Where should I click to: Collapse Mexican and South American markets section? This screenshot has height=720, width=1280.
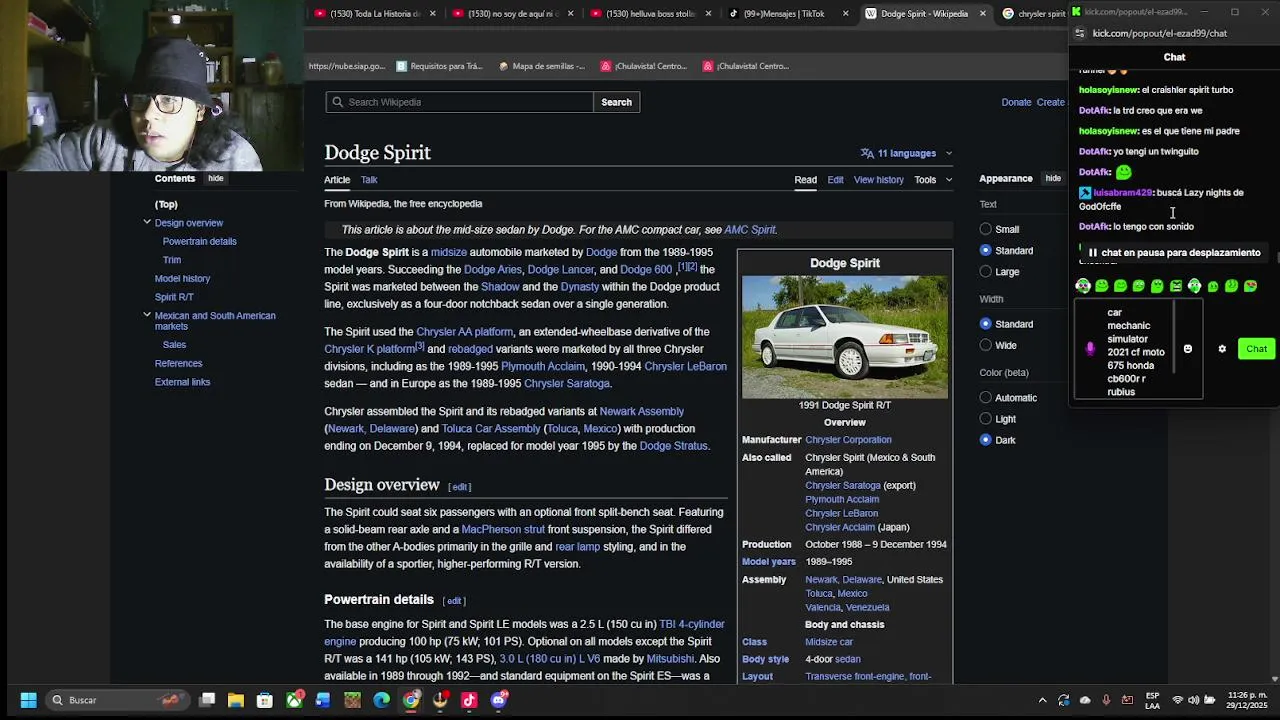click(147, 315)
